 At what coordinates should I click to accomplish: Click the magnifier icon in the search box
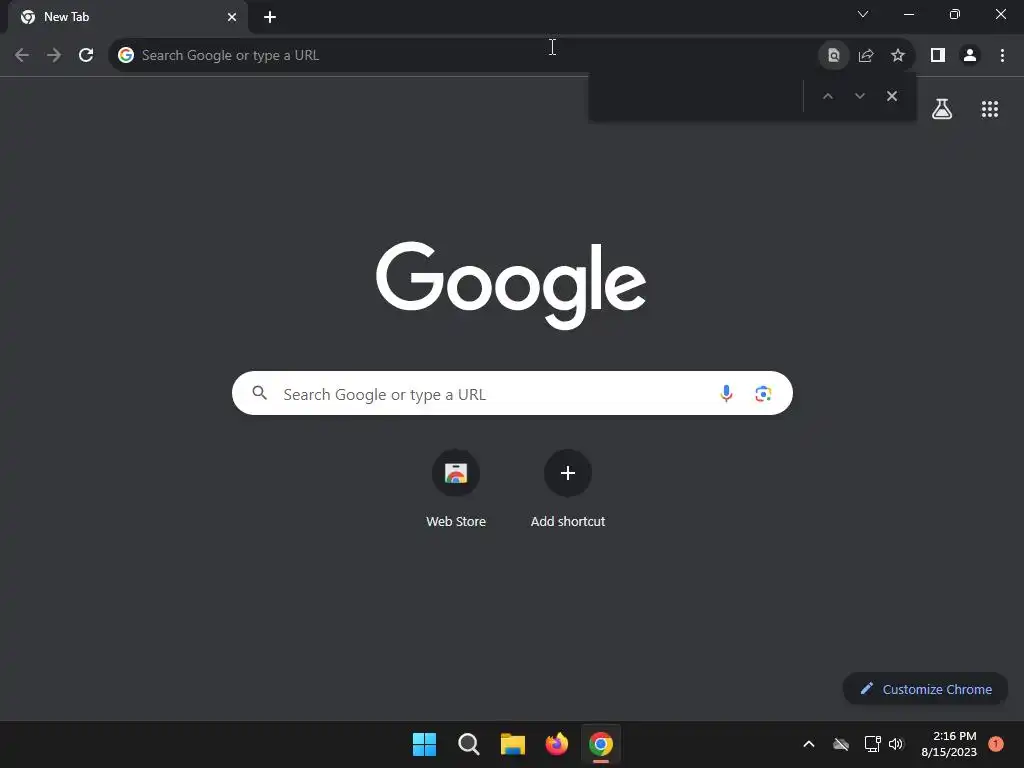coord(259,392)
